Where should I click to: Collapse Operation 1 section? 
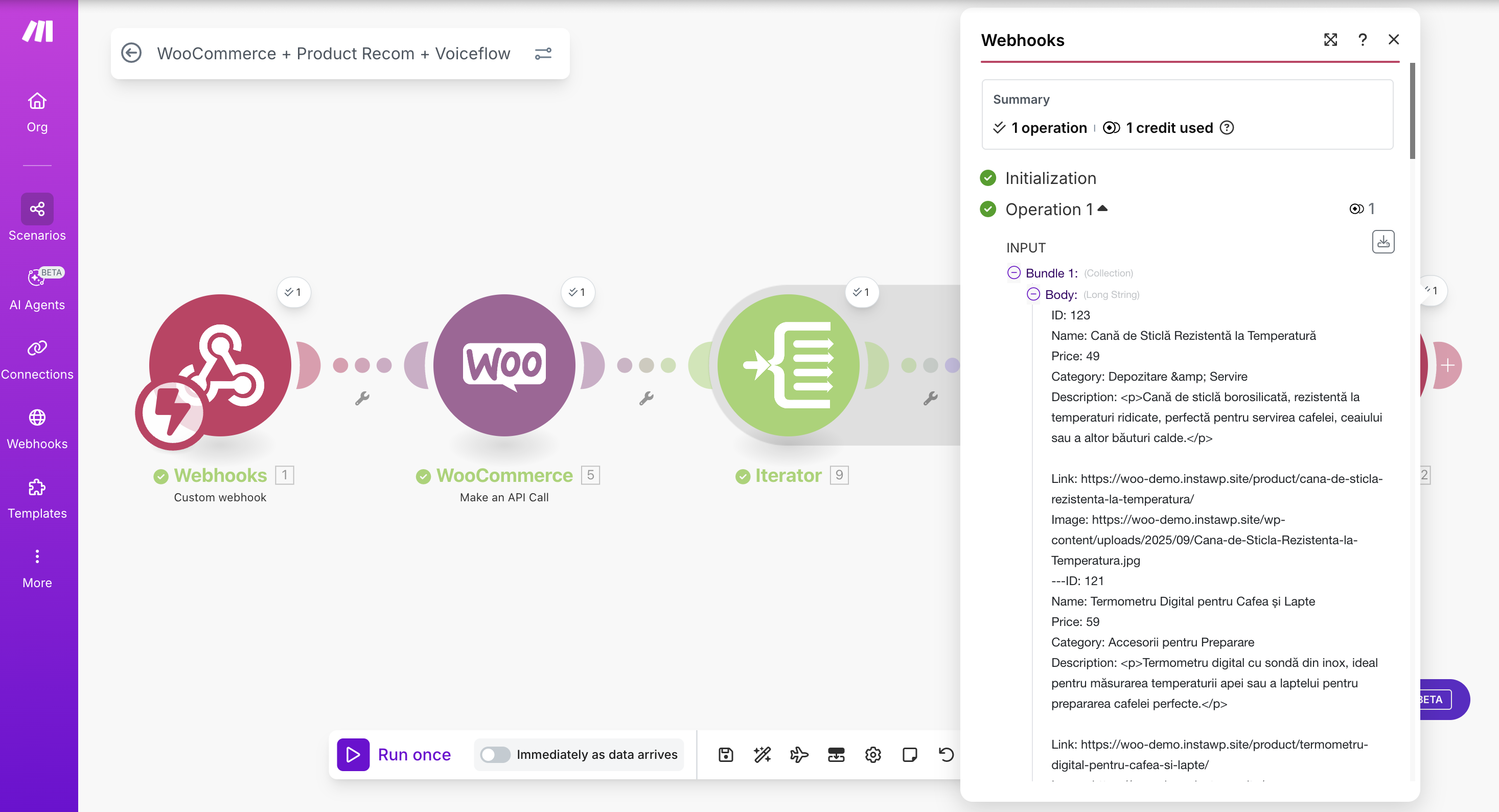(1103, 208)
